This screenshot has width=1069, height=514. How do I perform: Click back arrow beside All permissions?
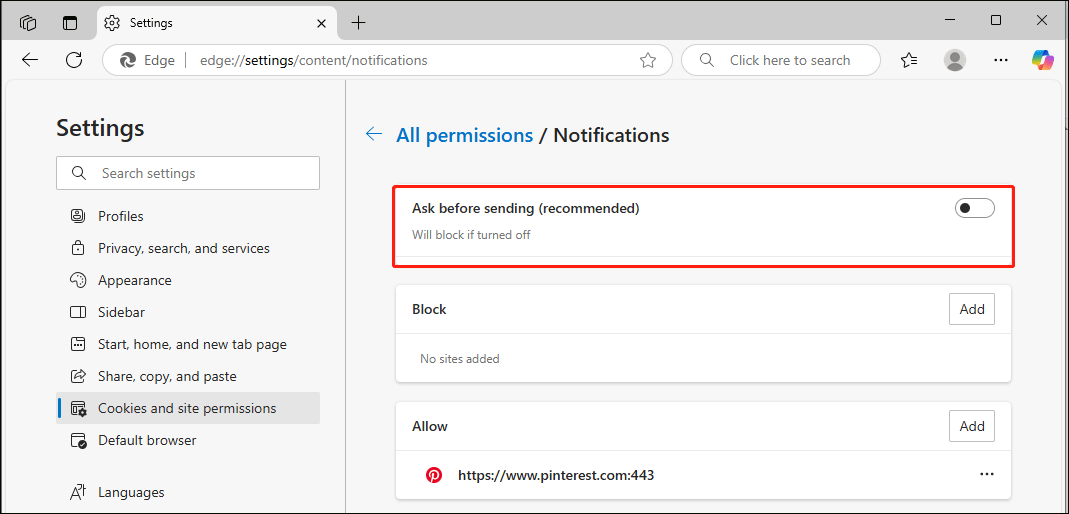374,134
